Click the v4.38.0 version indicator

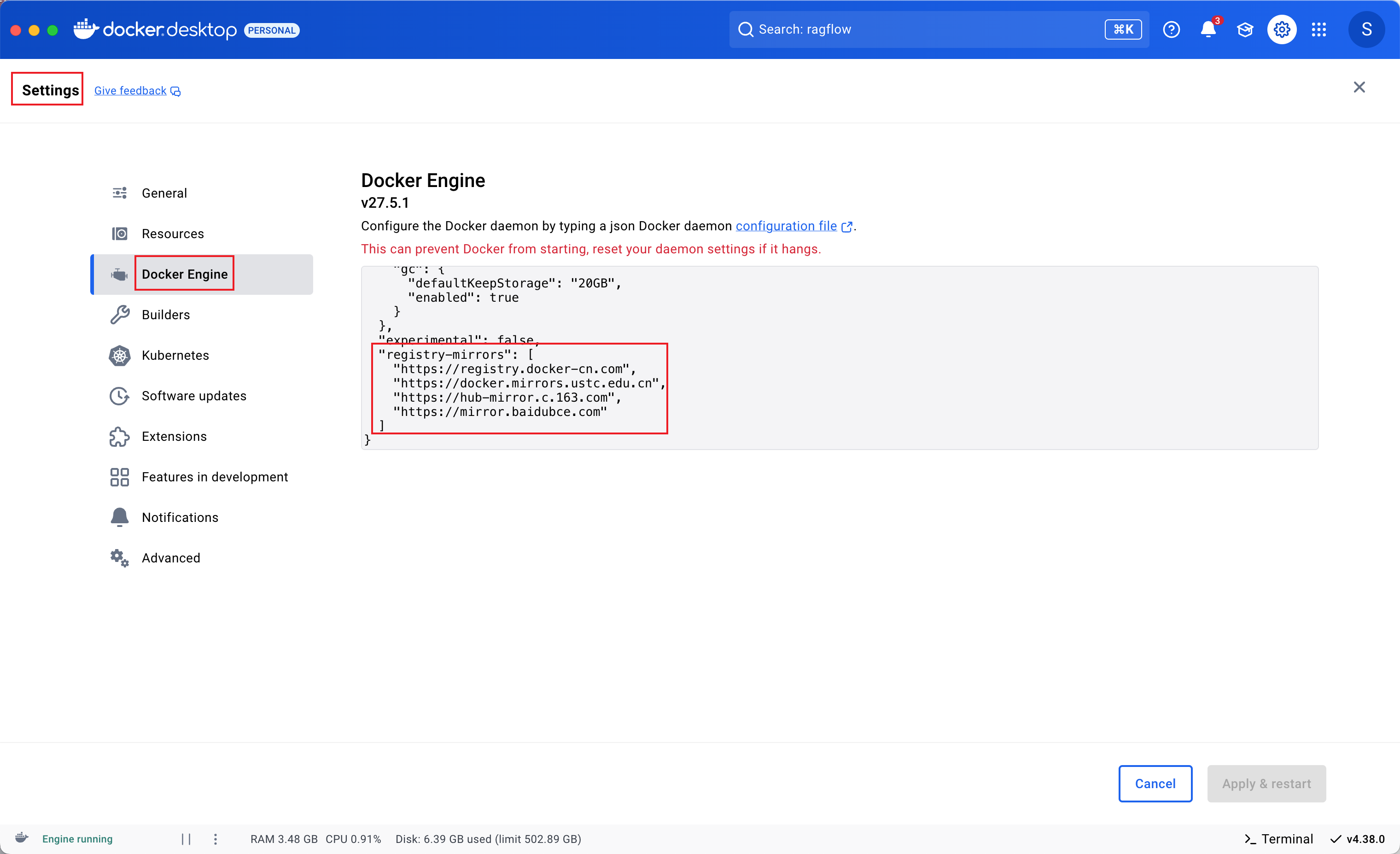coord(1358,839)
